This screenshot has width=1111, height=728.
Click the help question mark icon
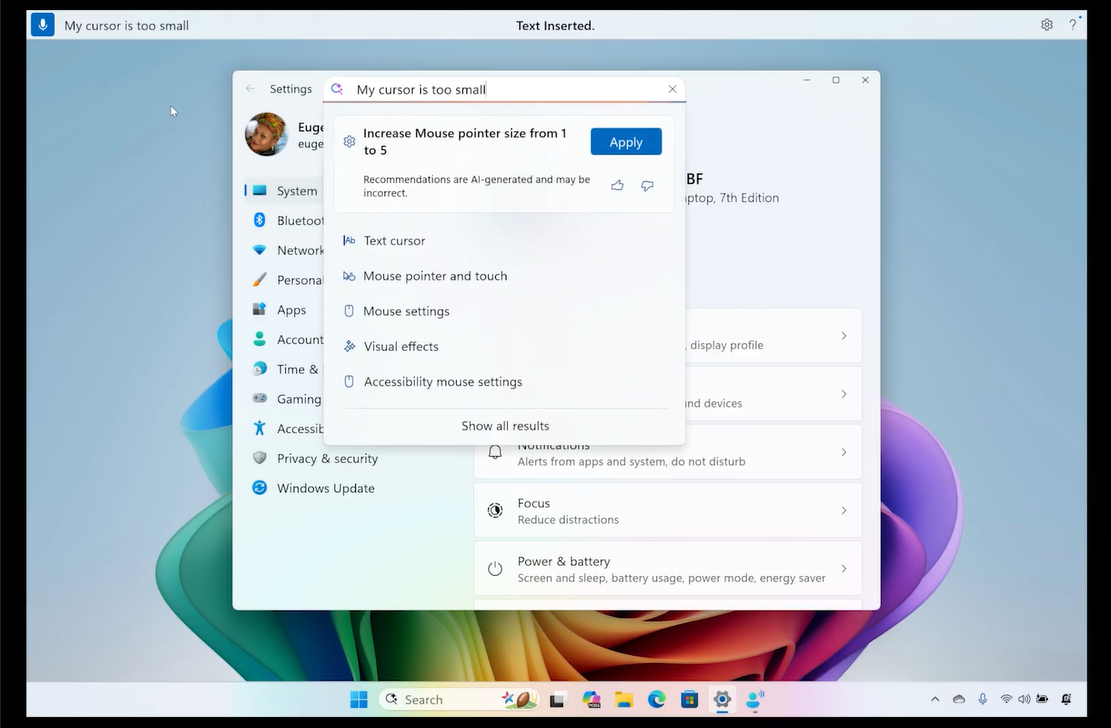[1072, 24]
